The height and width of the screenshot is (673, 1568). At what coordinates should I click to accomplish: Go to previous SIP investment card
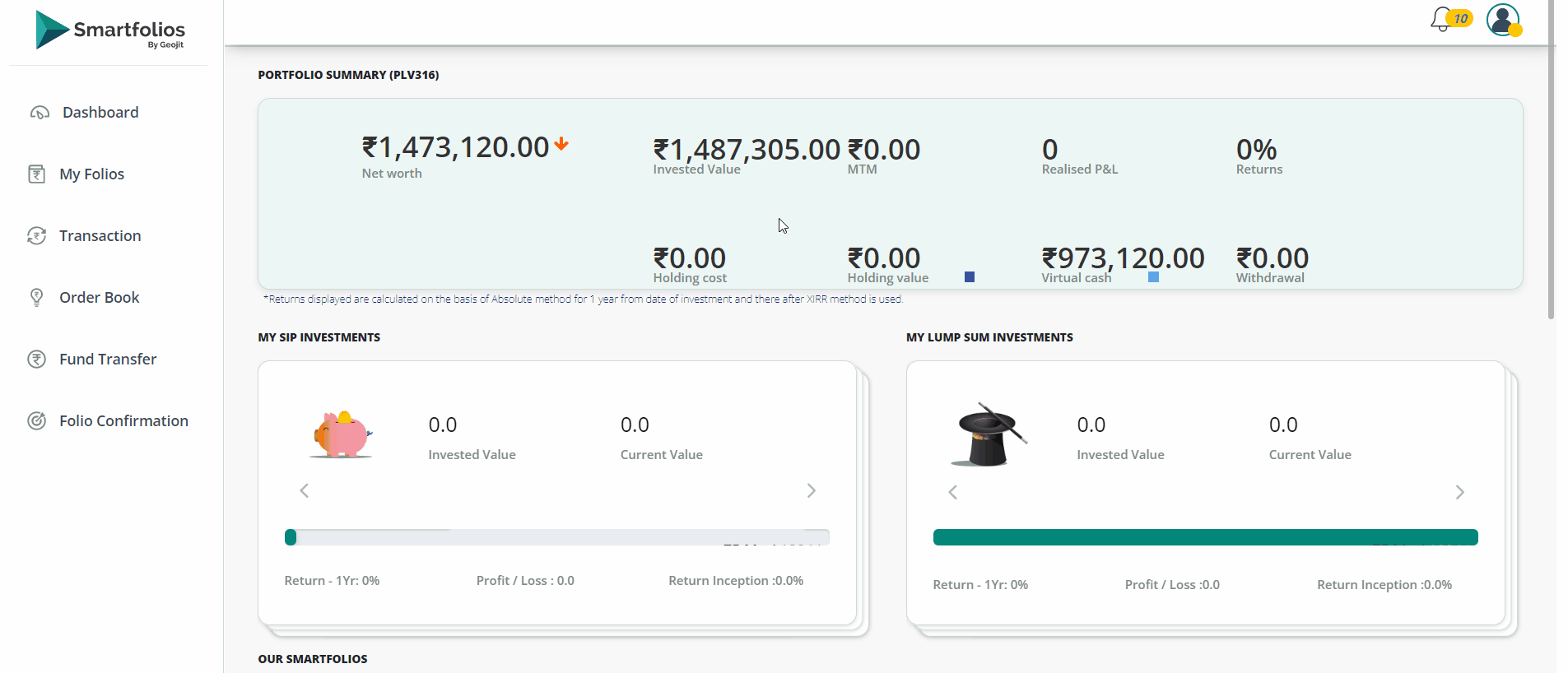[x=305, y=491]
